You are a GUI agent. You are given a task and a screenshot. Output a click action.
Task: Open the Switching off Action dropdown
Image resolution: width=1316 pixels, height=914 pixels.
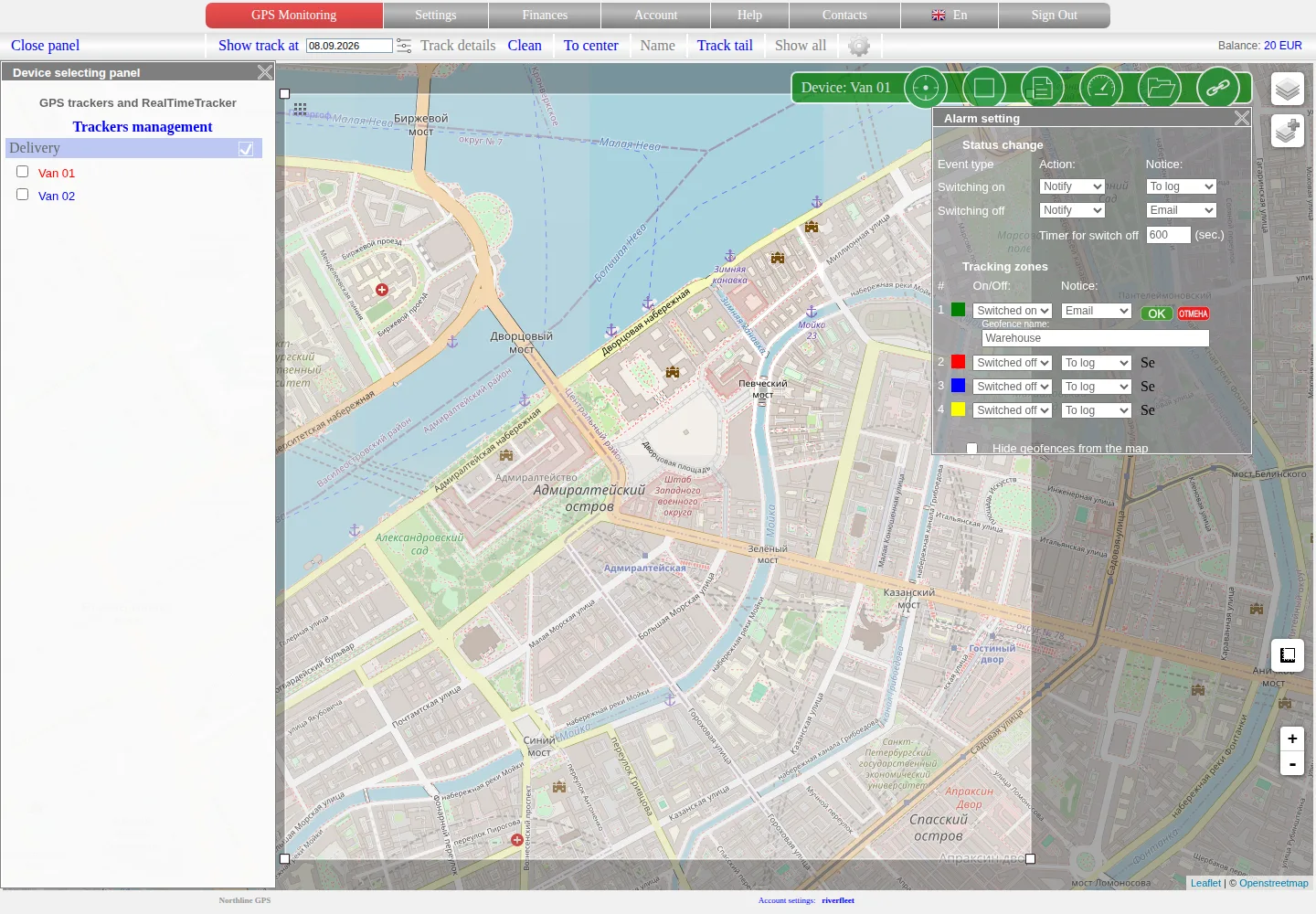(1072, 210)
